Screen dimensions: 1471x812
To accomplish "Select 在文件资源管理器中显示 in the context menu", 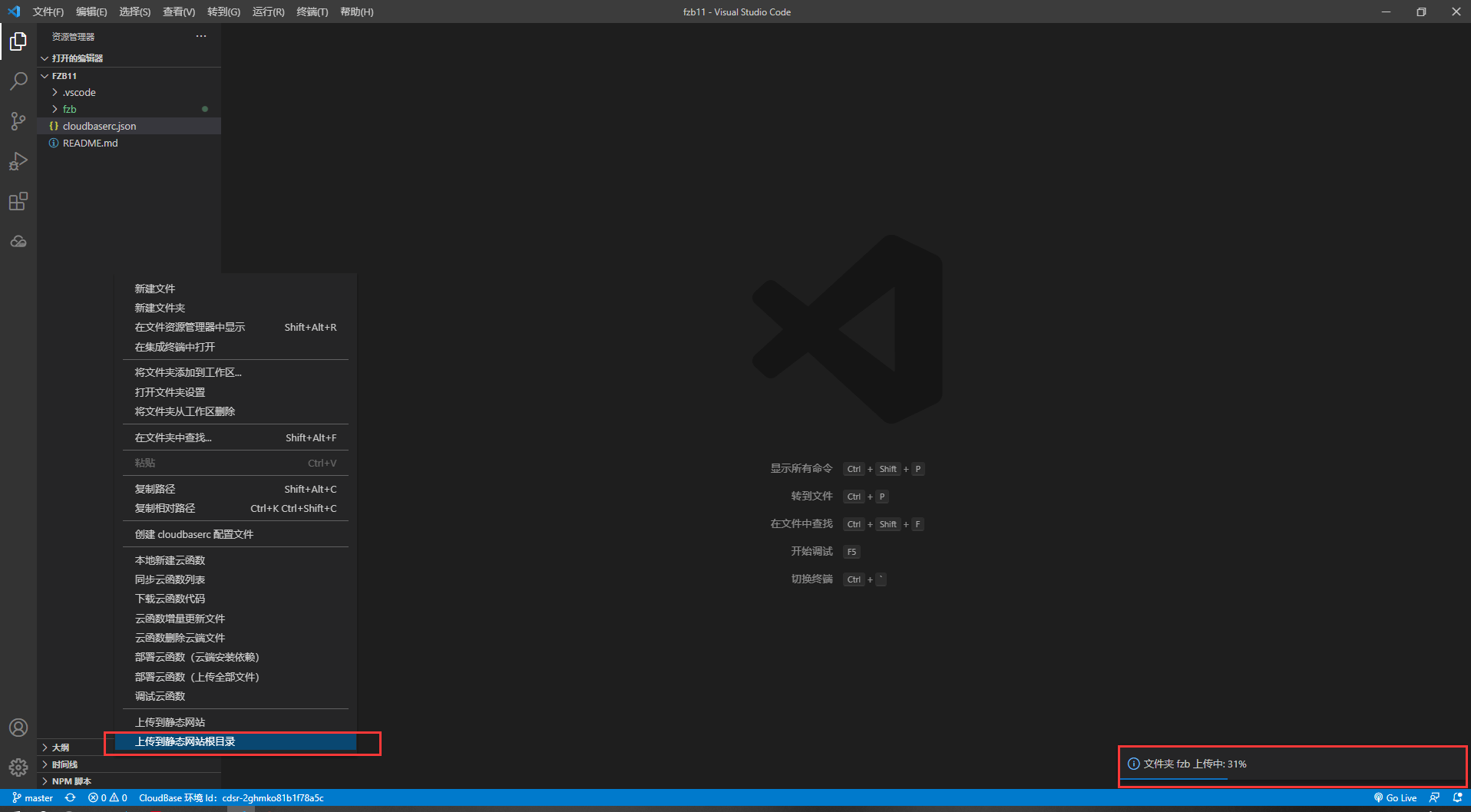I will [236, 327].
